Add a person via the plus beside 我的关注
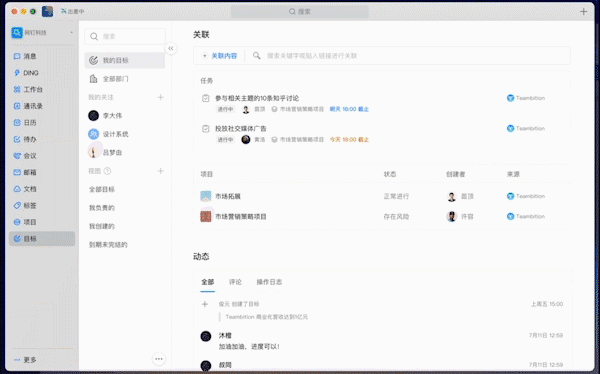The height and width of the screenshot is (374, 600). pyautogui.click(x=161, y=97)
